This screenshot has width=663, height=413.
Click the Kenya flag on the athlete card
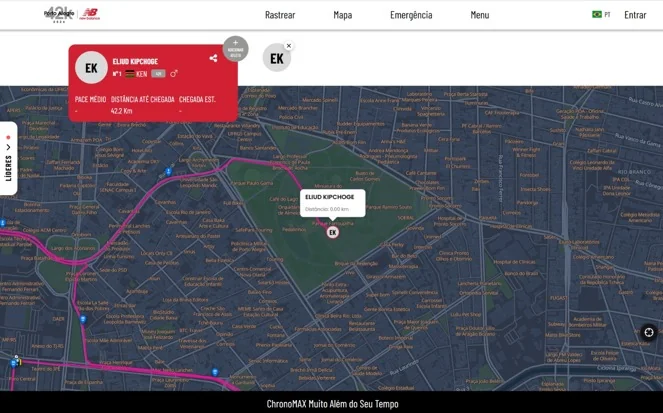coord(130,74)
